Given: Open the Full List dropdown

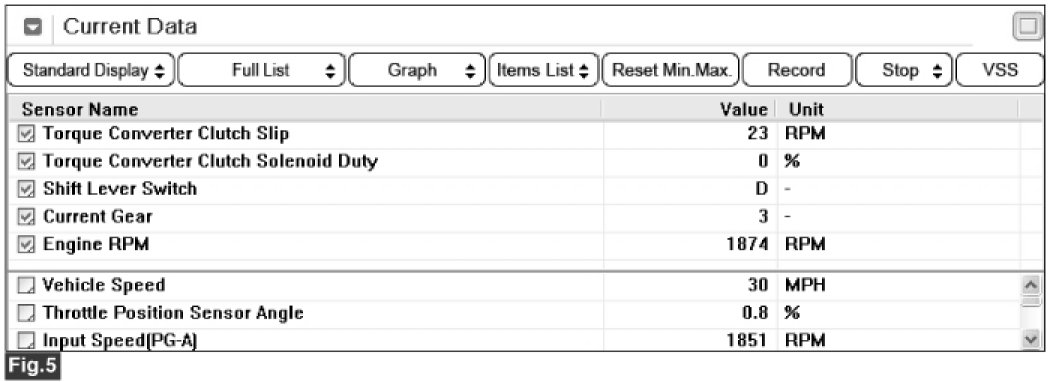Looking at the screenshot, I should tap(262, 70).
